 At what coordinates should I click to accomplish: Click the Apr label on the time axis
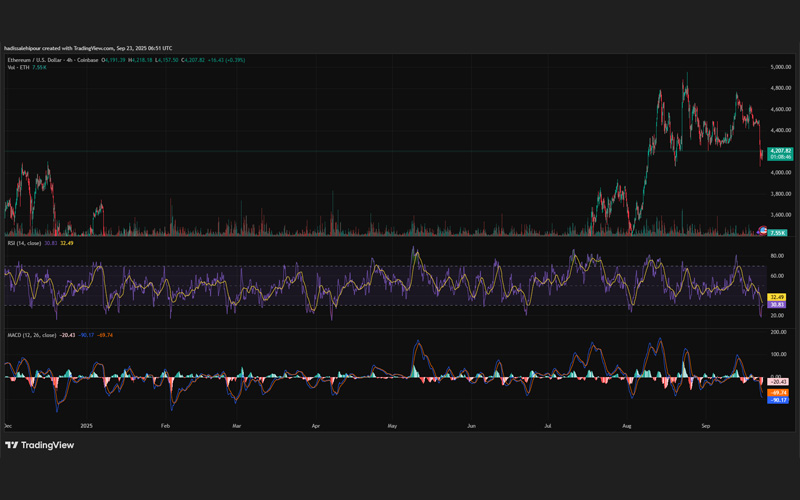click(316, 426)
